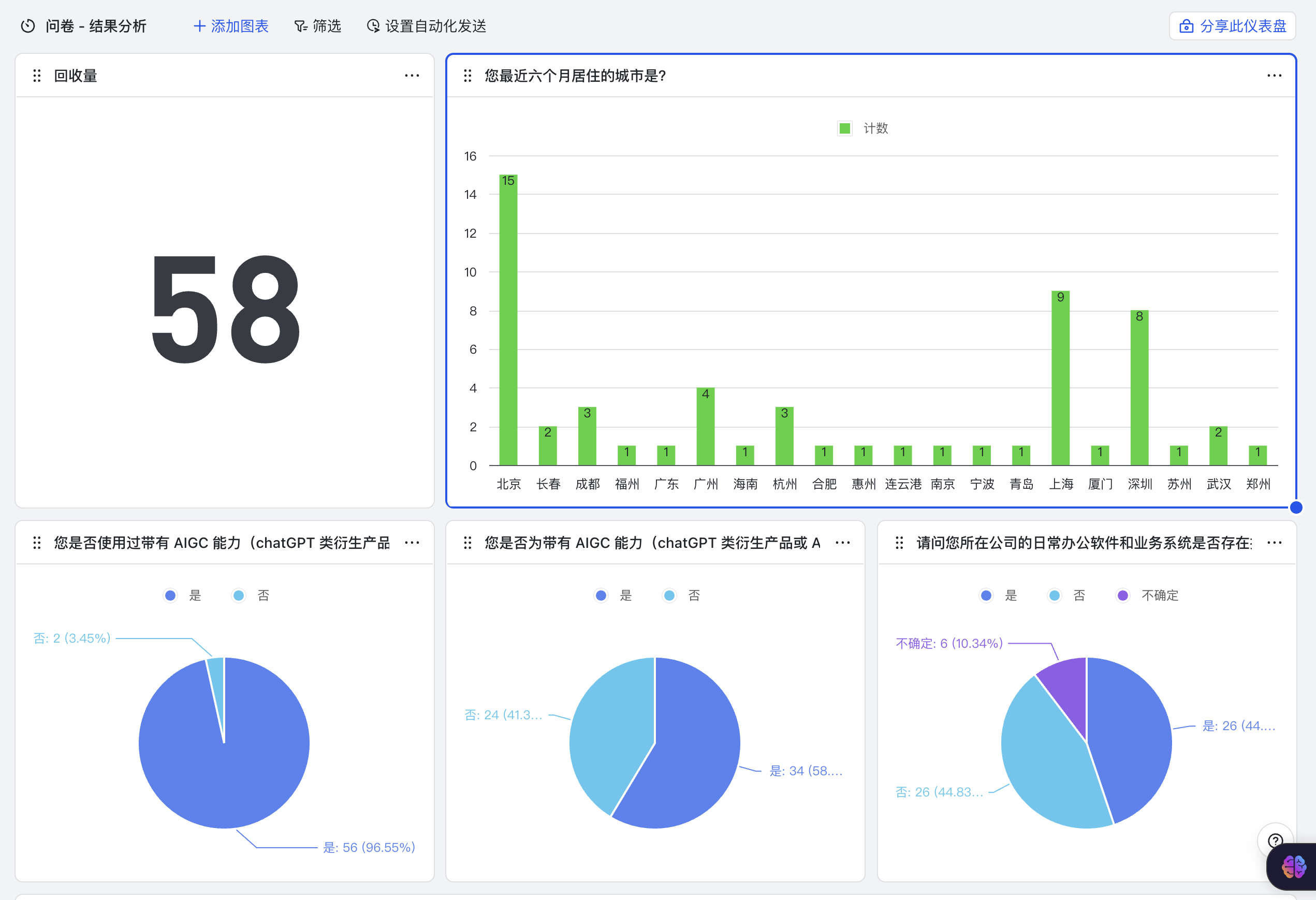1316x900 pixels.
Task: Click the dashboard clock icon beside 问卷 title
Action: click(28, 26)
